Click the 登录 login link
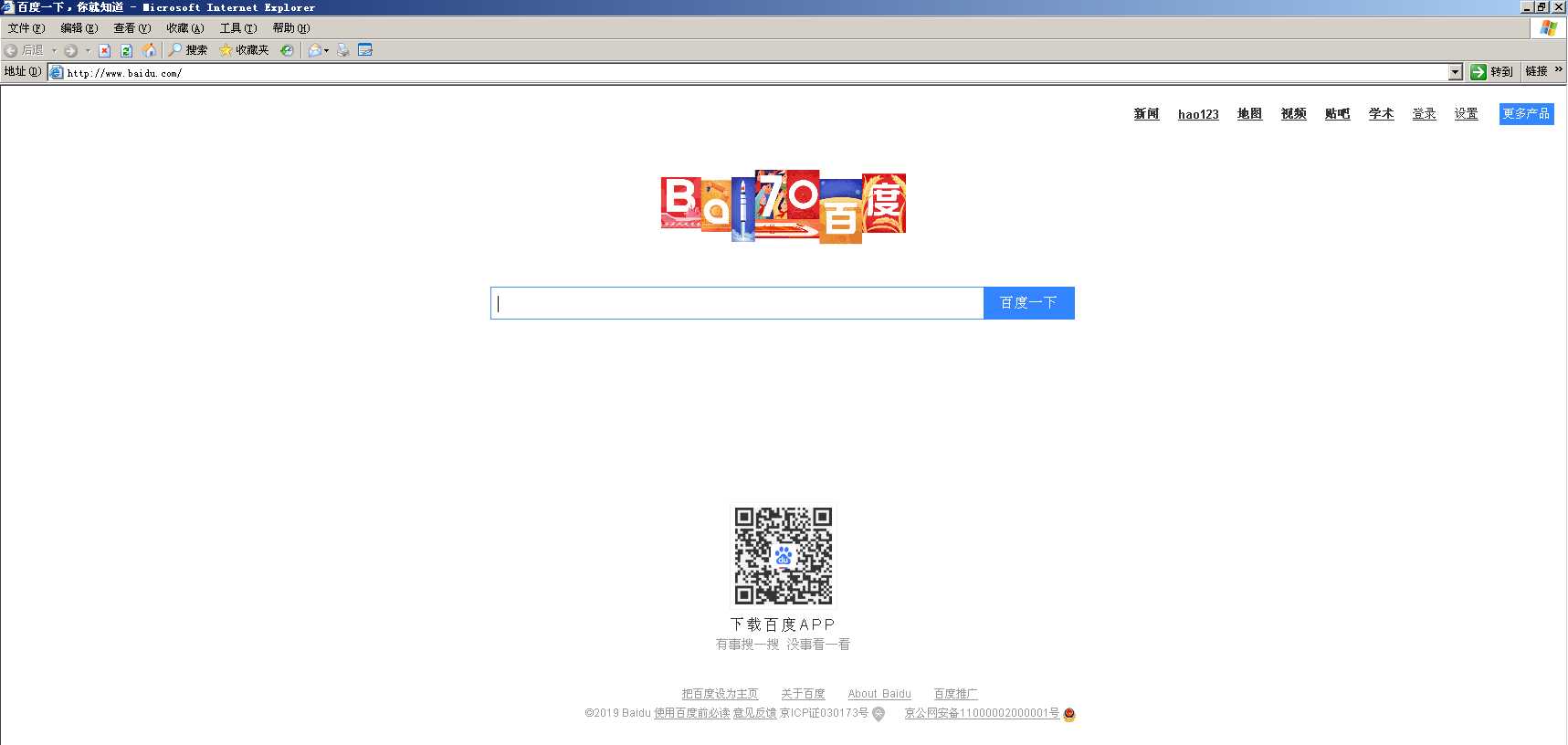Image resolution: width=1568 pixels, height=745 pixels. pos(1424,114)
